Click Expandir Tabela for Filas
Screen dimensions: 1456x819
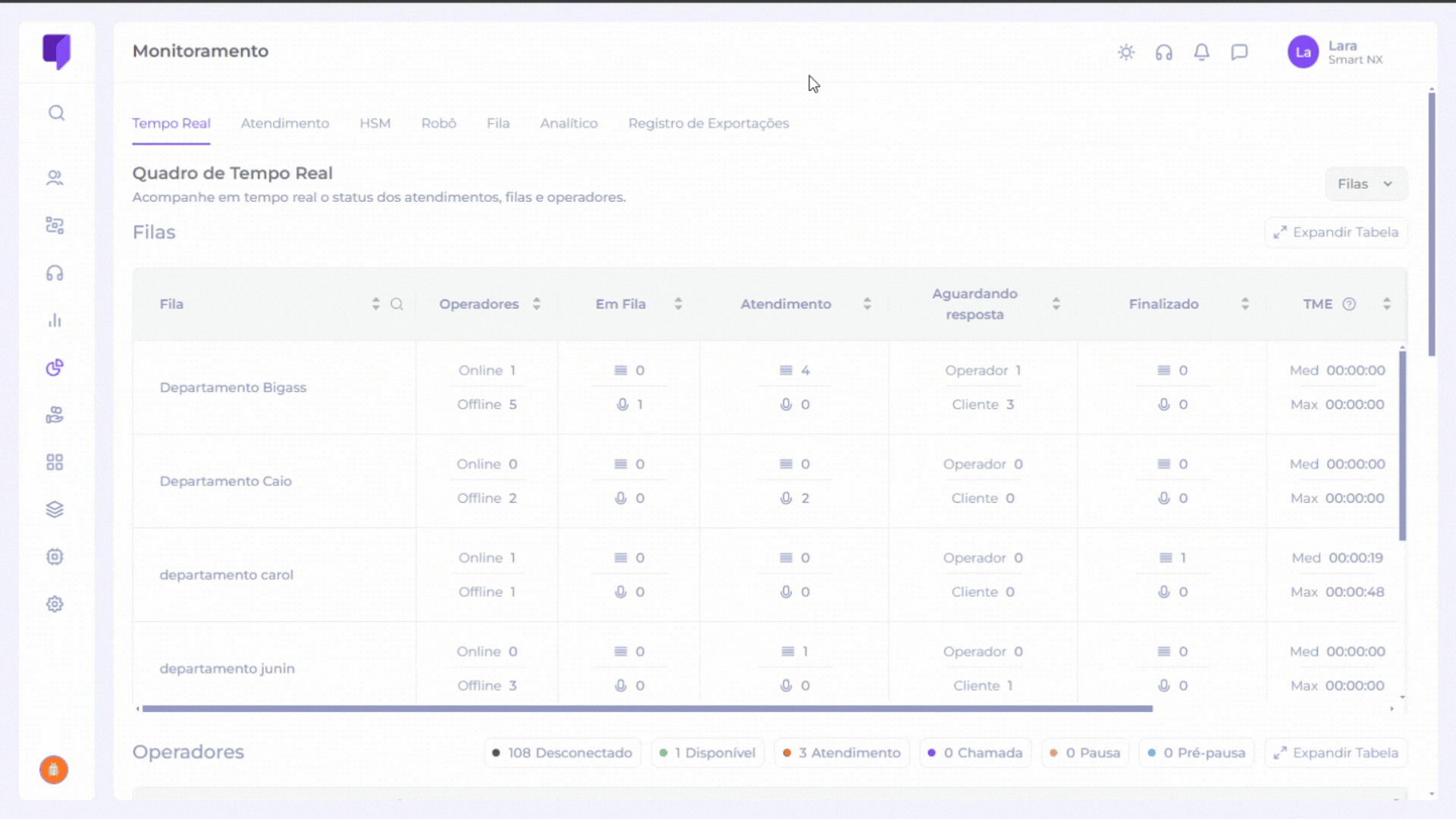tap(1336, 232)
